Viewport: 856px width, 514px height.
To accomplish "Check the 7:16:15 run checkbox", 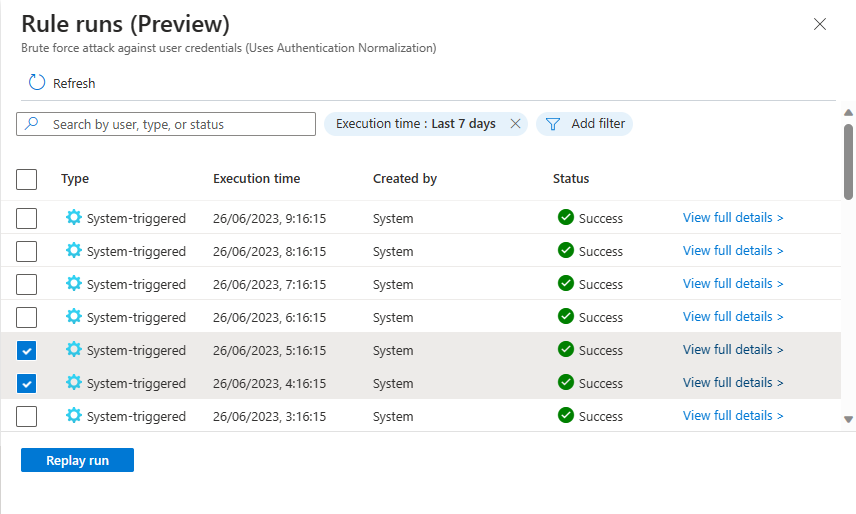I will tap(27, 284).
